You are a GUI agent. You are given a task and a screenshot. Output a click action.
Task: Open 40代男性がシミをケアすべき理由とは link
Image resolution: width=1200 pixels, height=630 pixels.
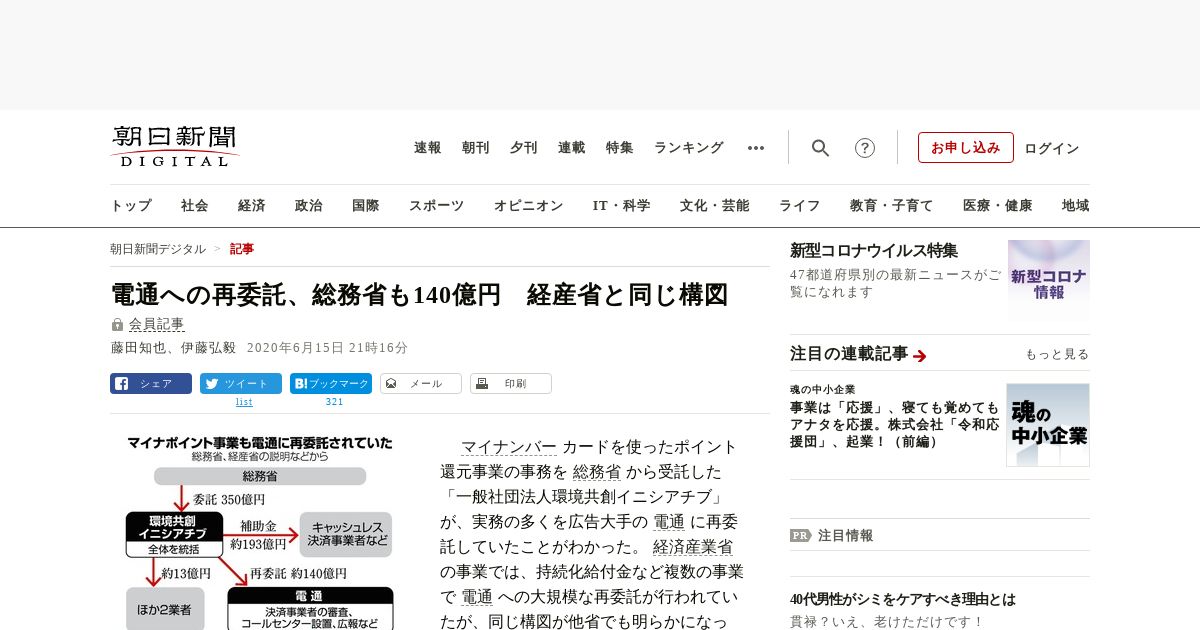903,599
